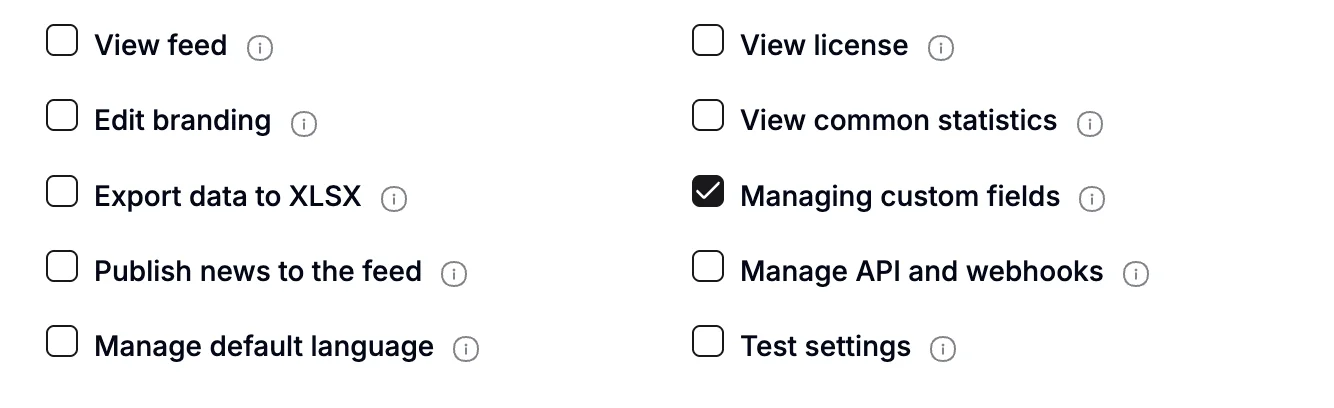Show info for Export data to XLSX

point(394,199)
